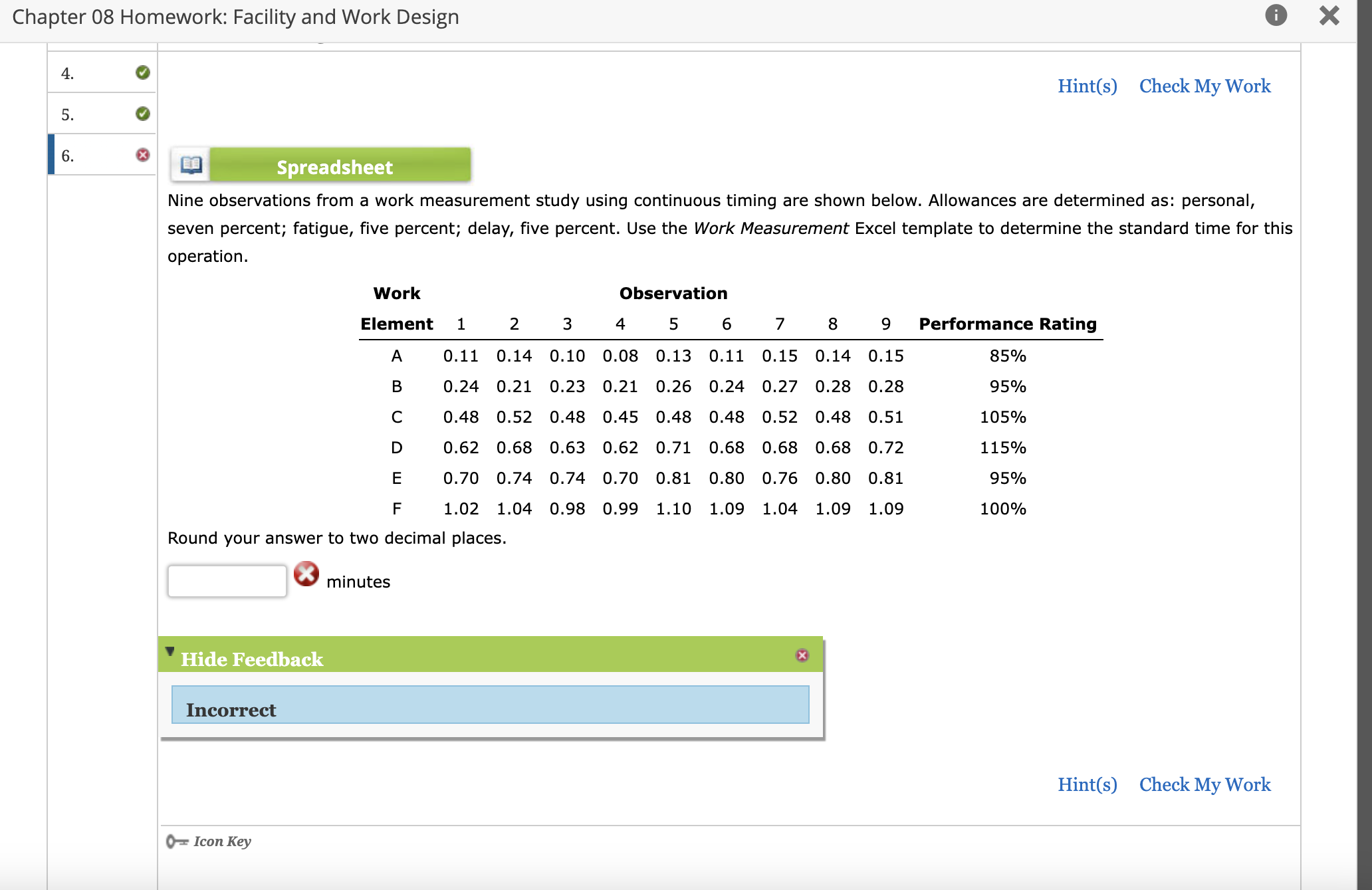This screenshot has width=1372, height=890.
Task: Click bottom Check My Work link
Action: pos(1204,784)
